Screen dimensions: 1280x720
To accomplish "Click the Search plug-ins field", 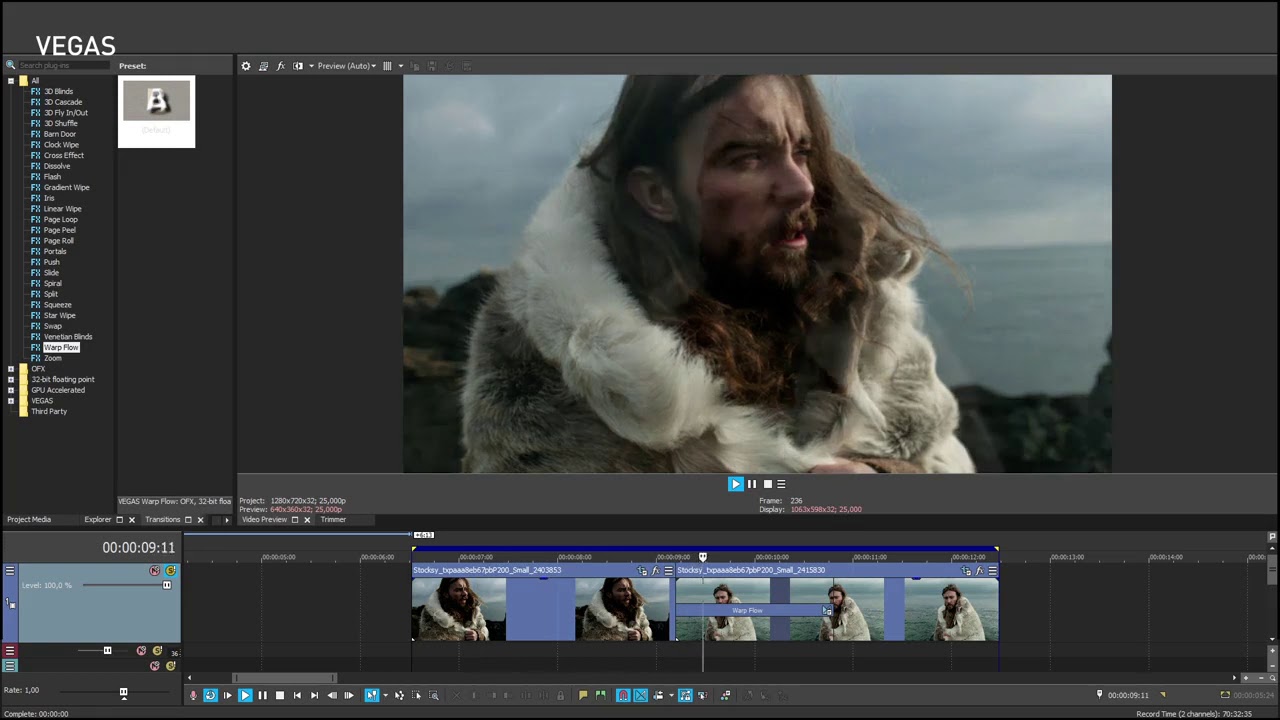I will point(63,66).
